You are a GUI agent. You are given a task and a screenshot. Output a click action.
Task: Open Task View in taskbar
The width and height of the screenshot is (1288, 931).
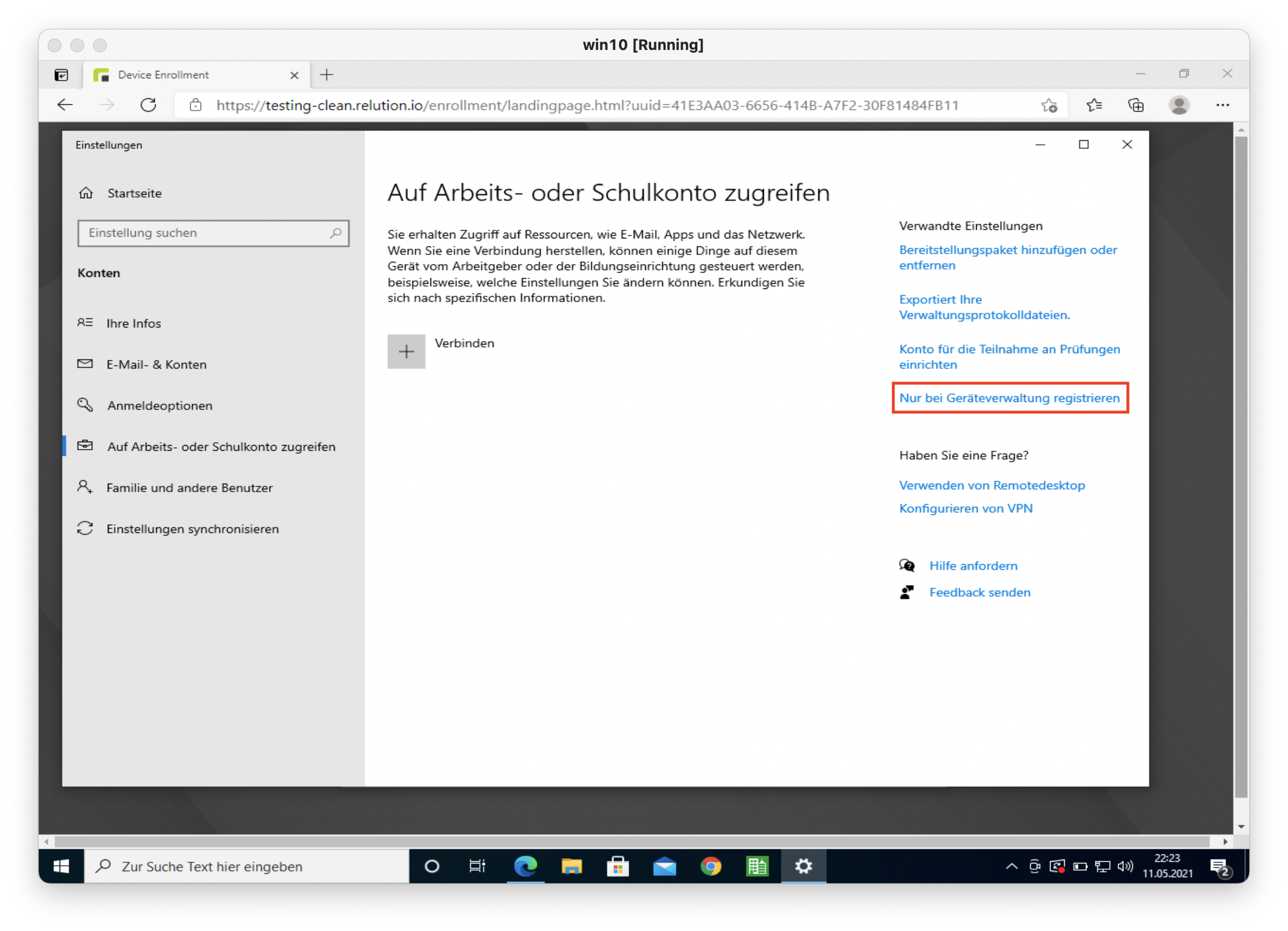(477, 866)
